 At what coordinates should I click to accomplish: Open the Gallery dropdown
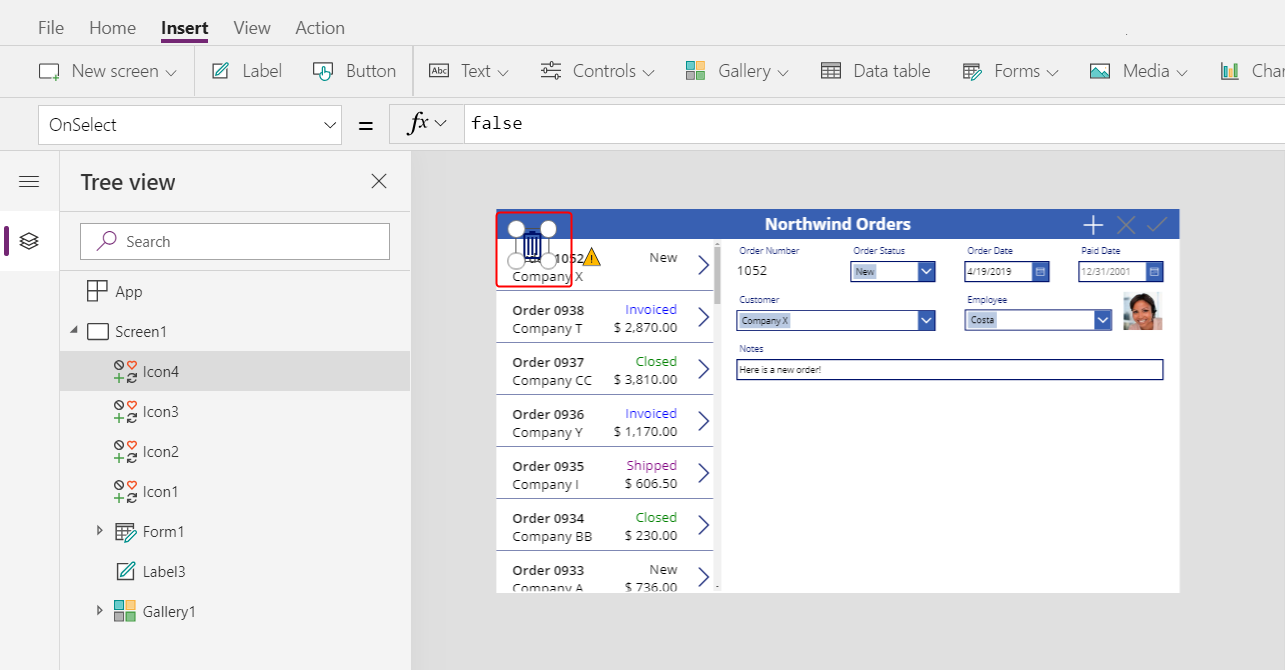[737, 71]
